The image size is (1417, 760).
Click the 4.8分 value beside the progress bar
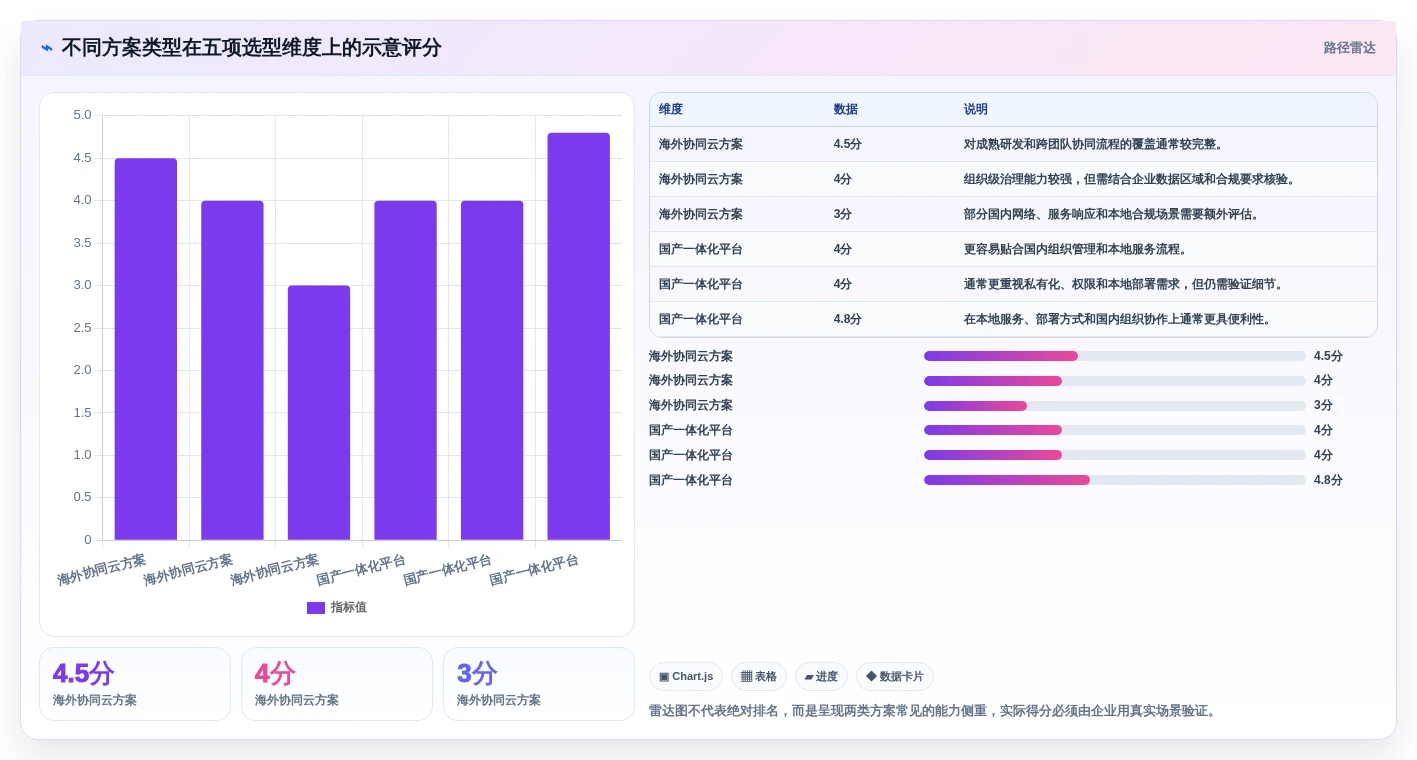click(1328, 480)
